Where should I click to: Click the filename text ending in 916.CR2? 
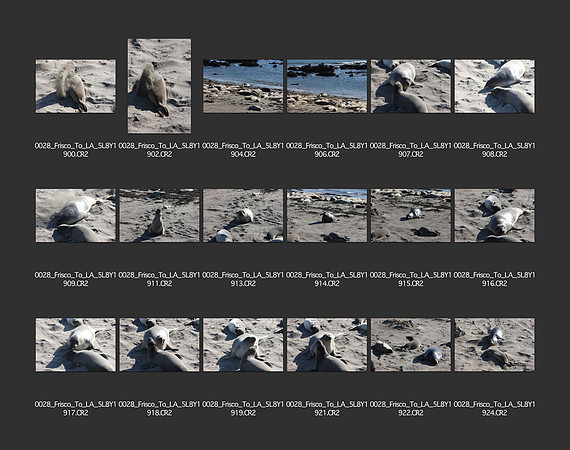point(494,279)
